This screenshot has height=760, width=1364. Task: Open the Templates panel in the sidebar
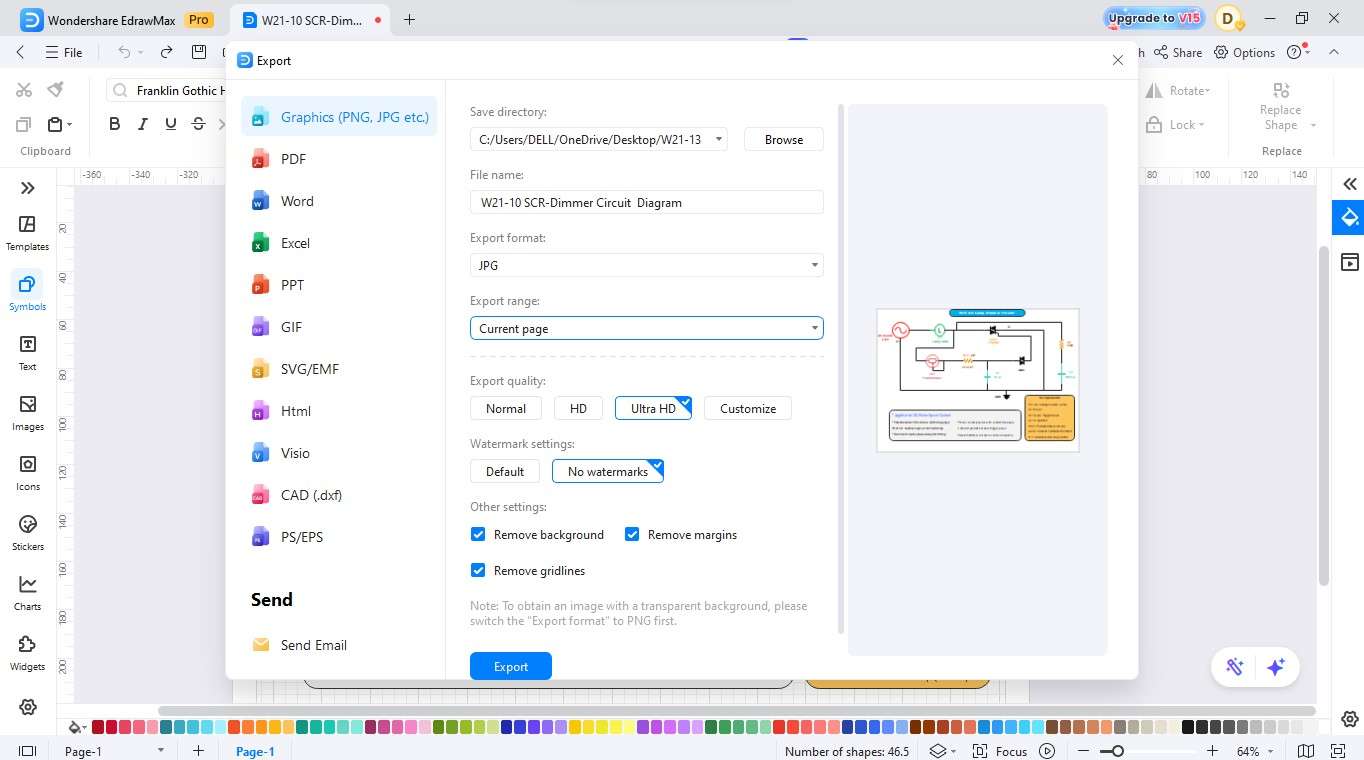27,232
